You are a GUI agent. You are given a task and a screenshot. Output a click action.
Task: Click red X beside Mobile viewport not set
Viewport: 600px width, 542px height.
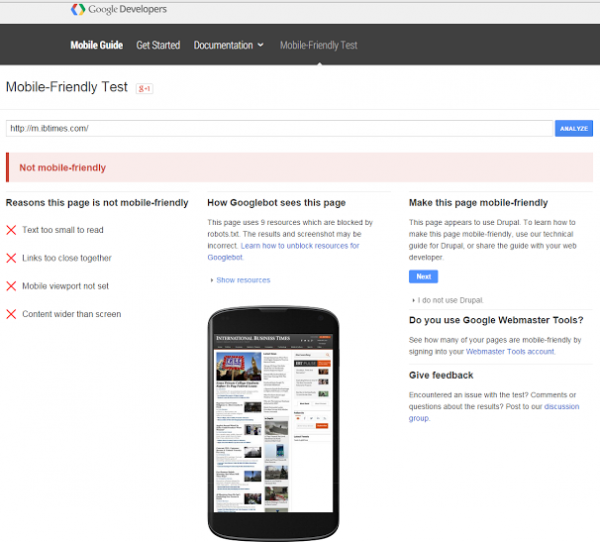click(11, 286)
